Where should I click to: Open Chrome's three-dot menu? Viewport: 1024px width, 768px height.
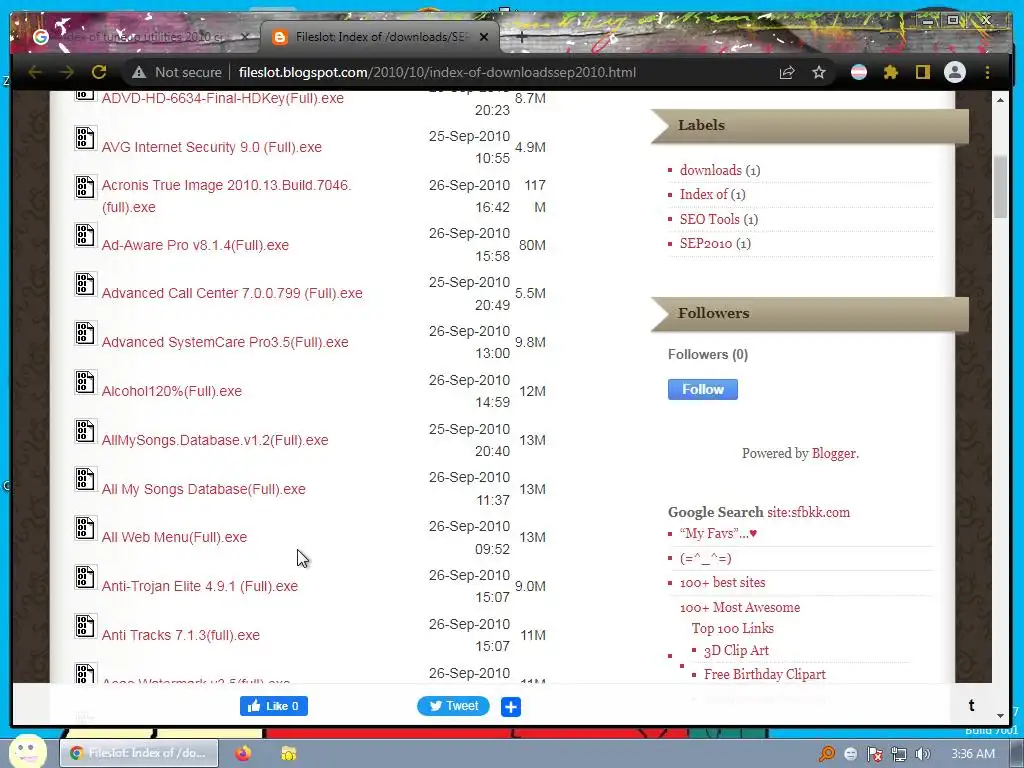pos(987,72)
